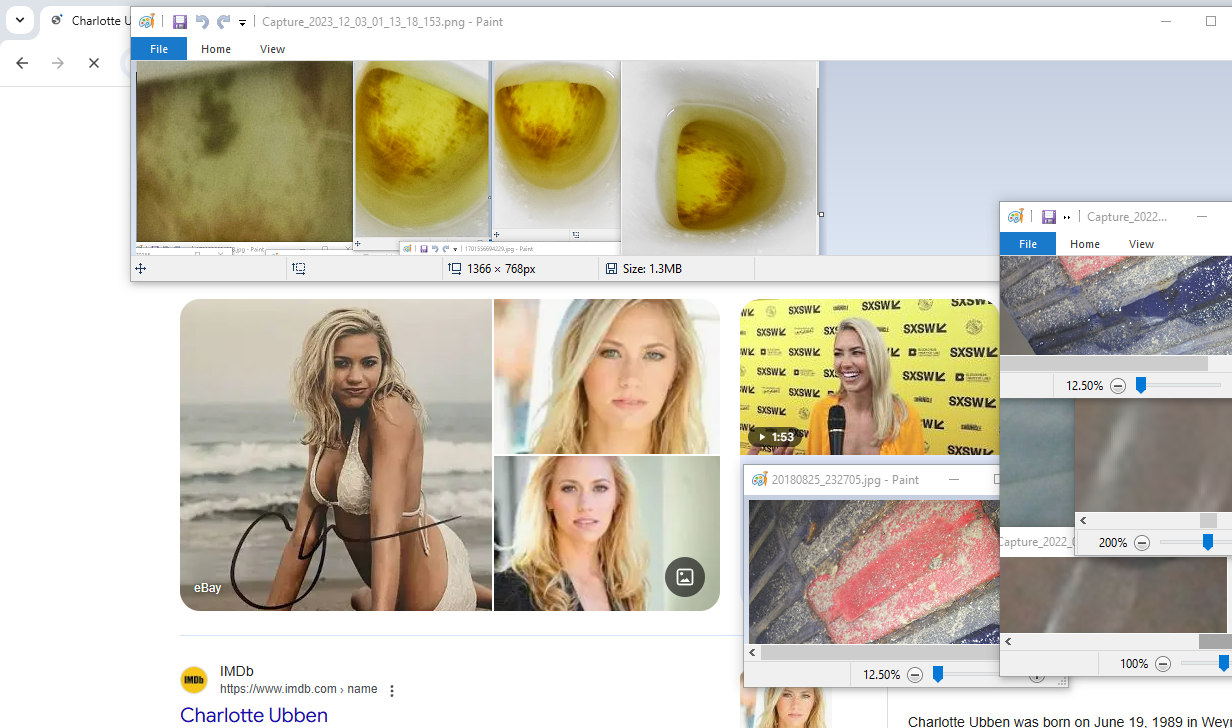The image size is (1232, 728).
Task: Save the Capture_2022 image using floppy icon
Action: click(1048, 217)
